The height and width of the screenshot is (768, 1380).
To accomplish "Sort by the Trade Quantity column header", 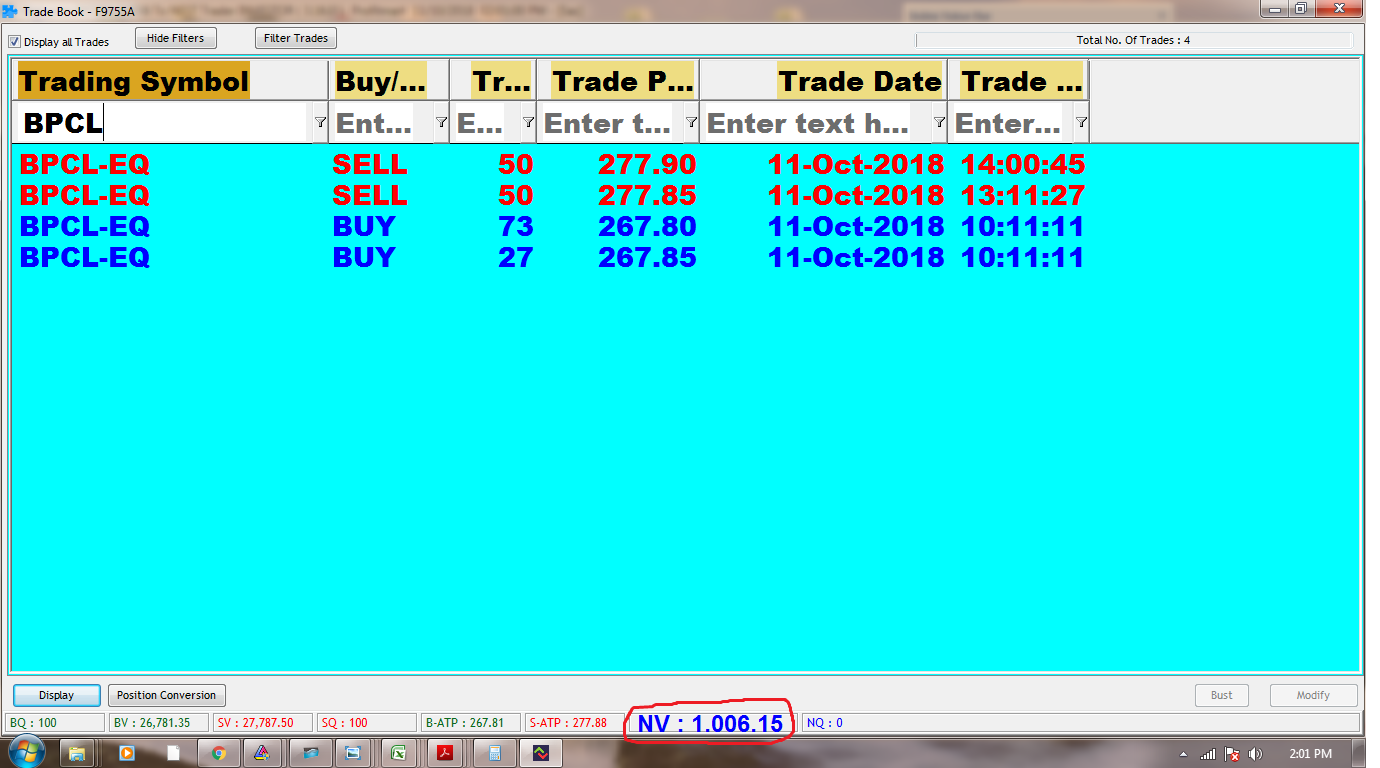I will pos(492,81).
